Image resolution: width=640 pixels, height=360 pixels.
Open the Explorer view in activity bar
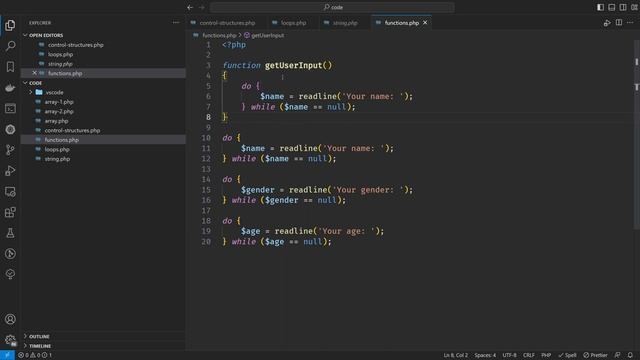pyautogui.click(x=10, y=25)
